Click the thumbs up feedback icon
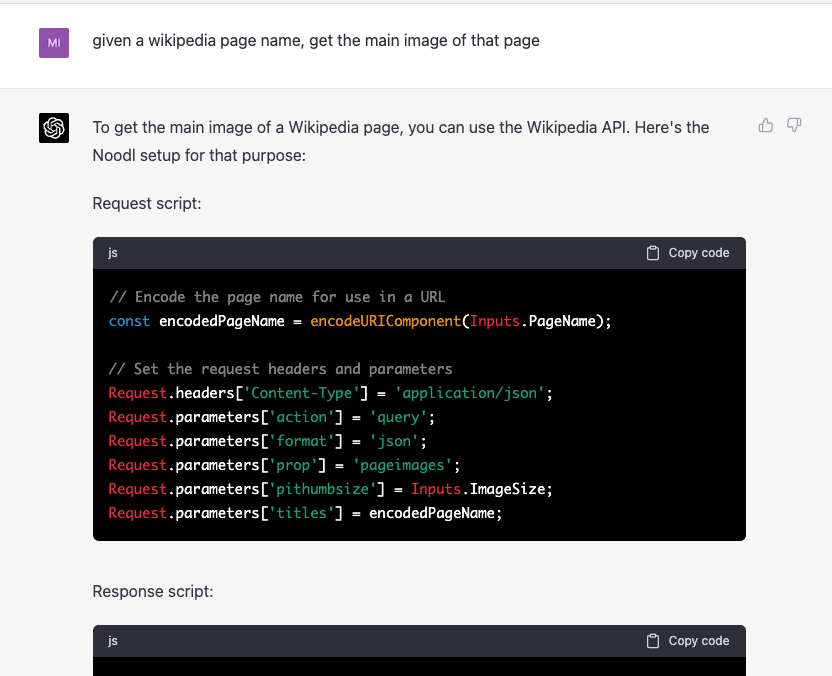 point(766,125)
